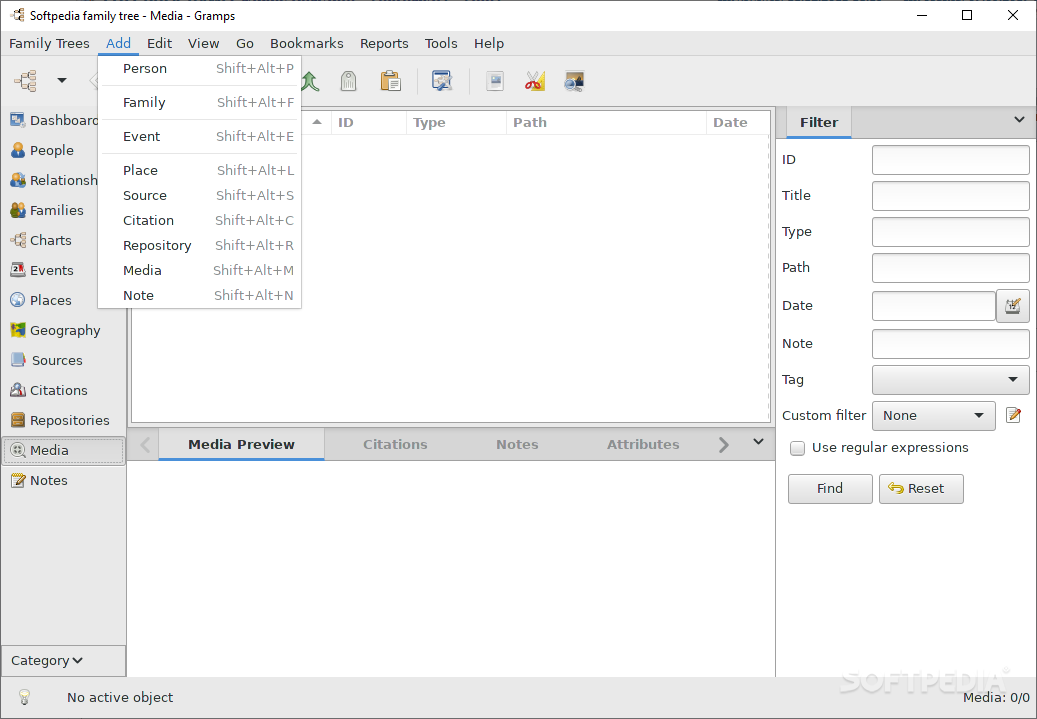Image resolution: width=1037 pixels, height=719 pixels.
Task: Navigate to the Places category
Action: pyautogui.click(x=41, y=300)
